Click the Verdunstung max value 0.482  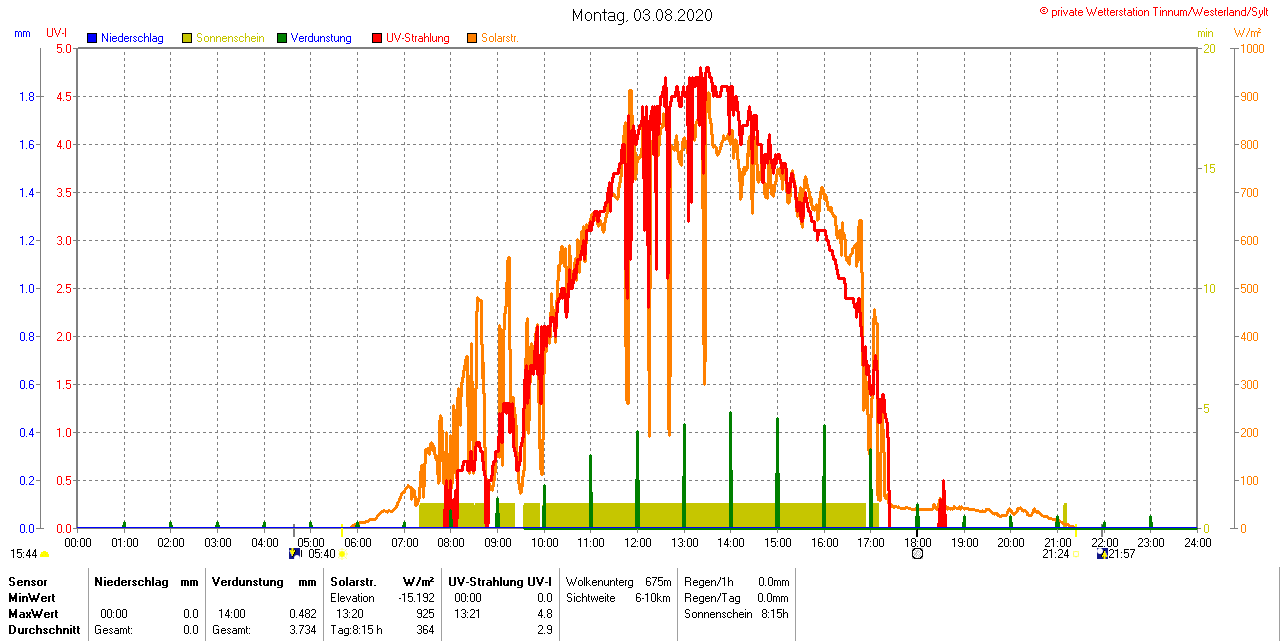coord(302,613)
